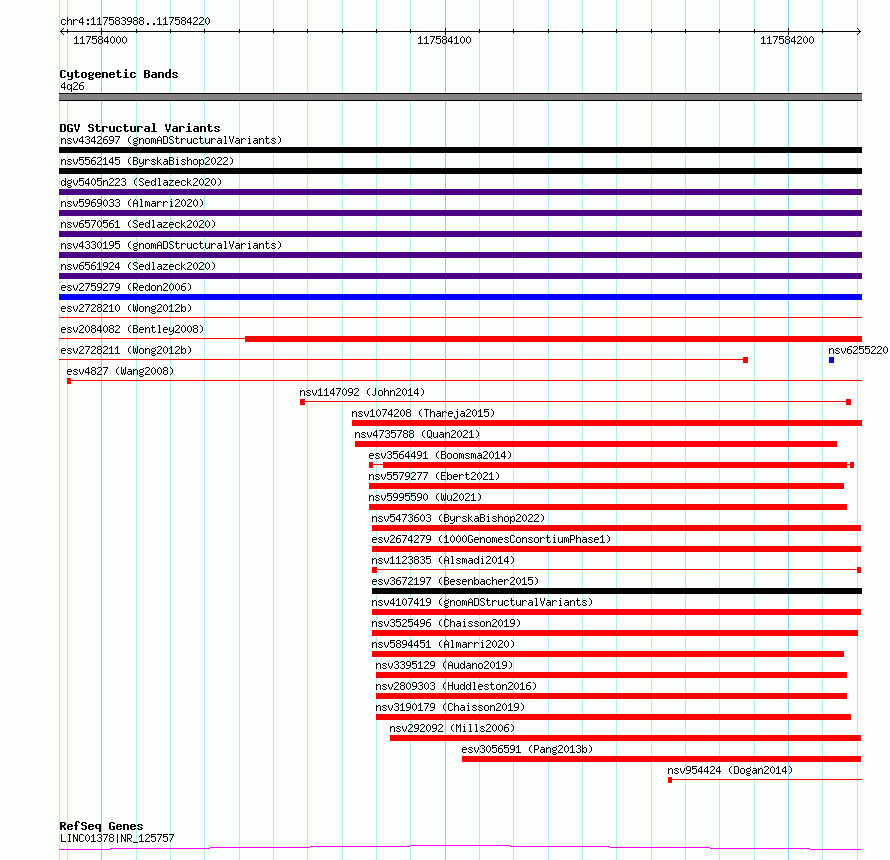Select nsv4107419 (gnomADStructuralVariants) label
The height and width of the screenshot is (860, 890).
pyautogui.click(x=482, y=602)
